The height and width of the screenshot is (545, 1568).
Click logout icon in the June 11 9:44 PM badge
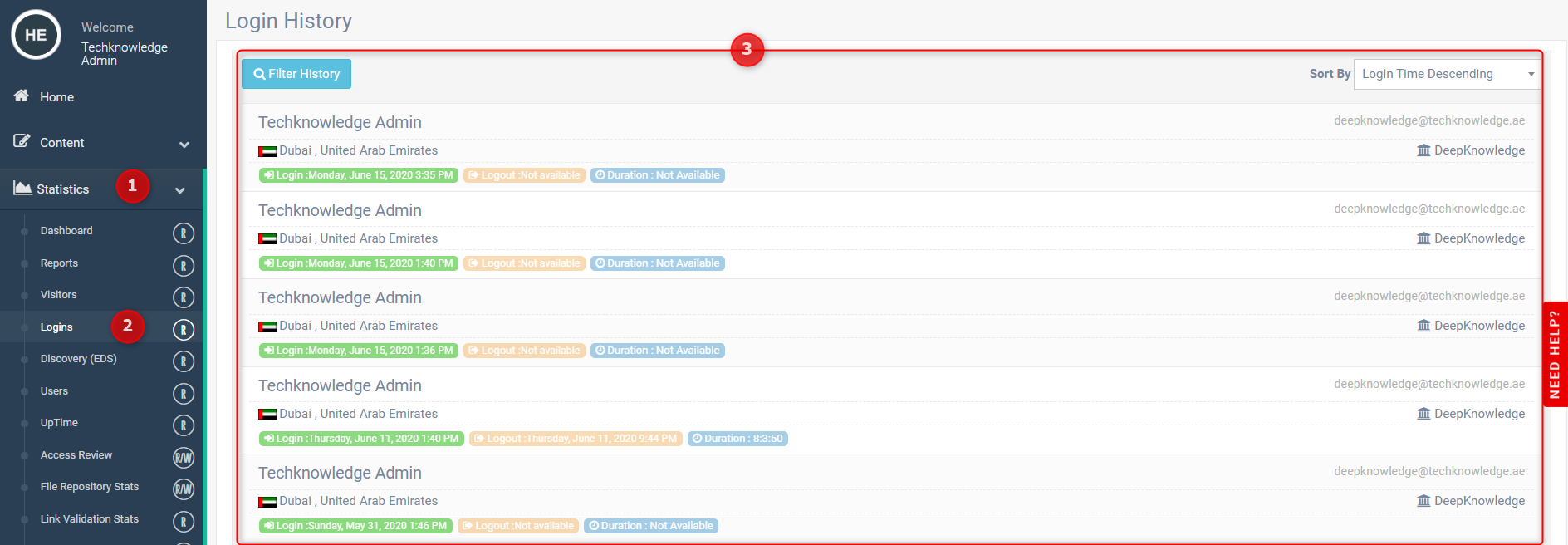coord(479,439)
